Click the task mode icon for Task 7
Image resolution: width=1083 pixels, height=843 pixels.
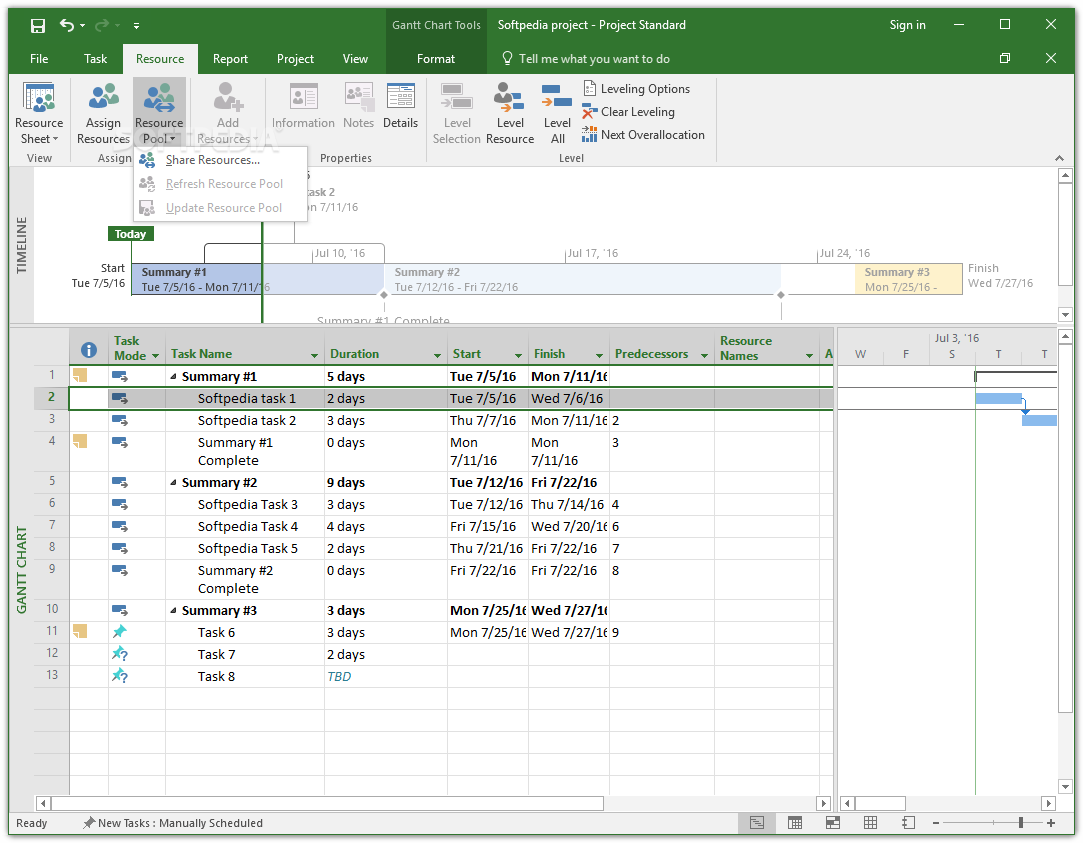pos(119,654)
